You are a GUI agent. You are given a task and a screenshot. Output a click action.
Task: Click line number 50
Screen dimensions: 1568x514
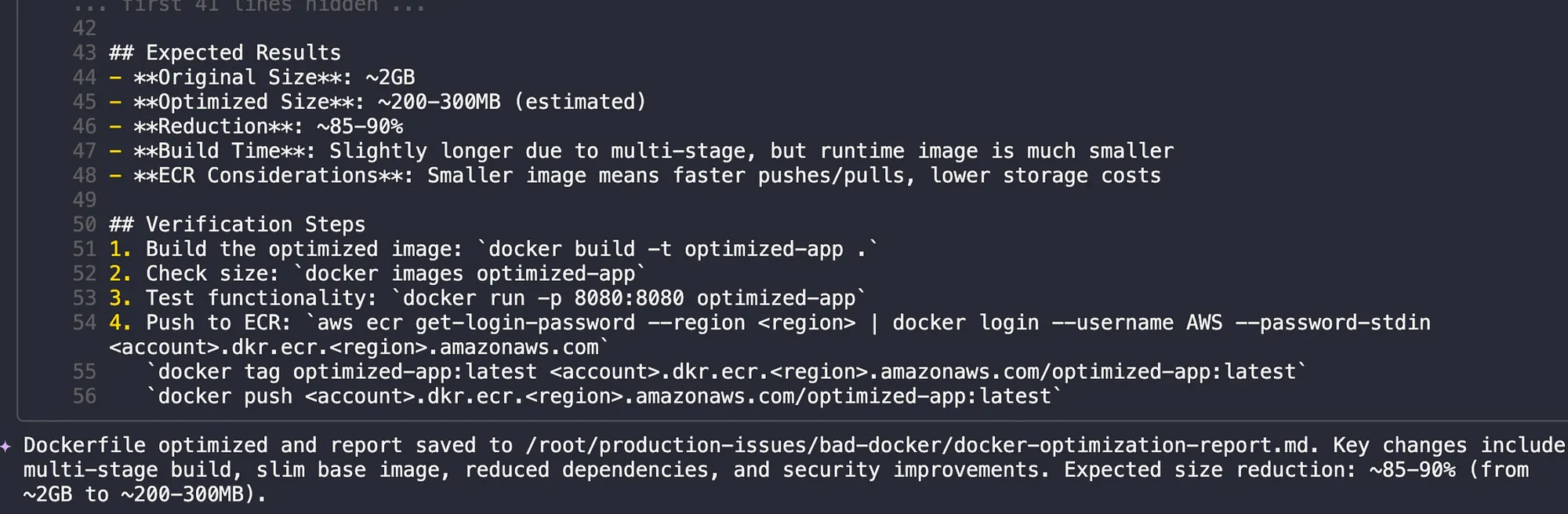click(85, 224)
